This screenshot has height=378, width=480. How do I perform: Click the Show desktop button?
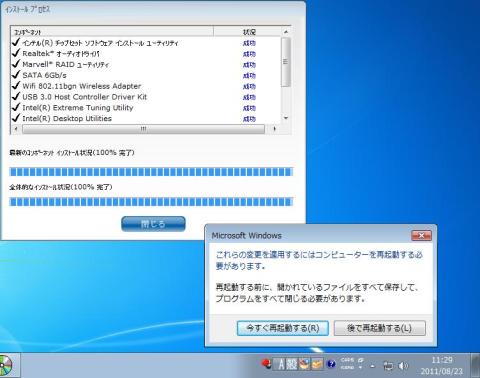click(x=476, y=365)
